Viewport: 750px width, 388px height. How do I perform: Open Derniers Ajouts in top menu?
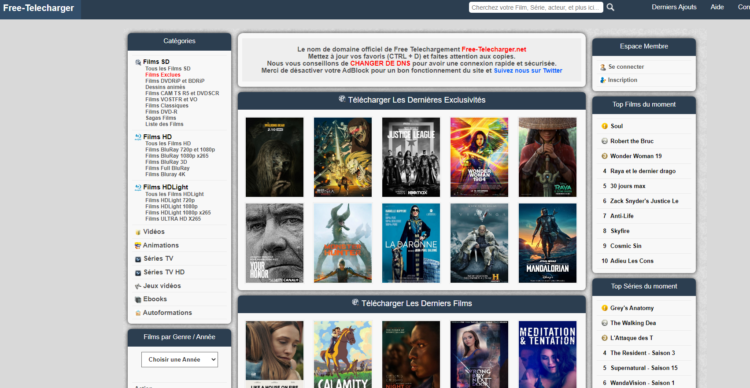(x=674, y=7)
